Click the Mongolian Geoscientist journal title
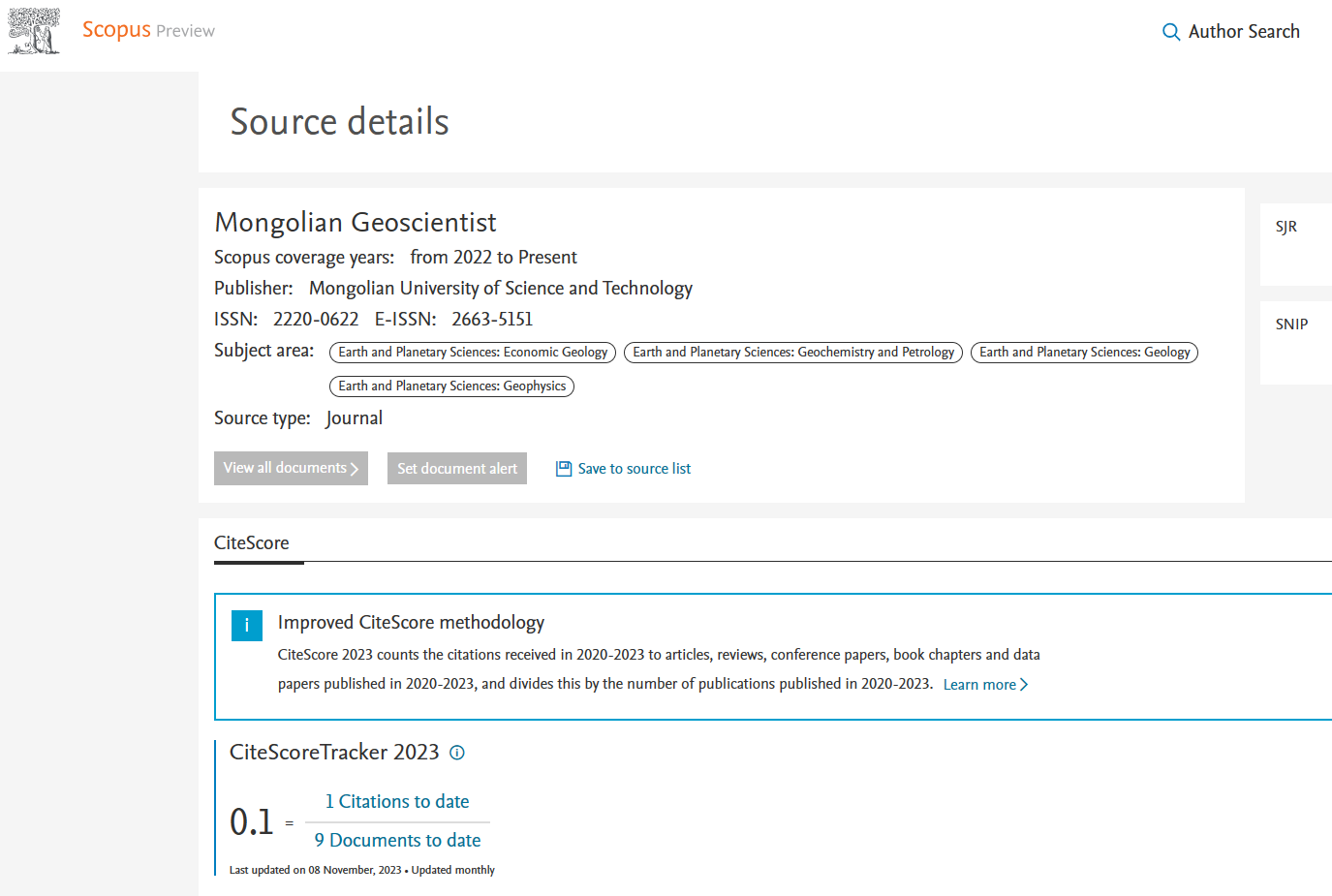 (356, 223)
